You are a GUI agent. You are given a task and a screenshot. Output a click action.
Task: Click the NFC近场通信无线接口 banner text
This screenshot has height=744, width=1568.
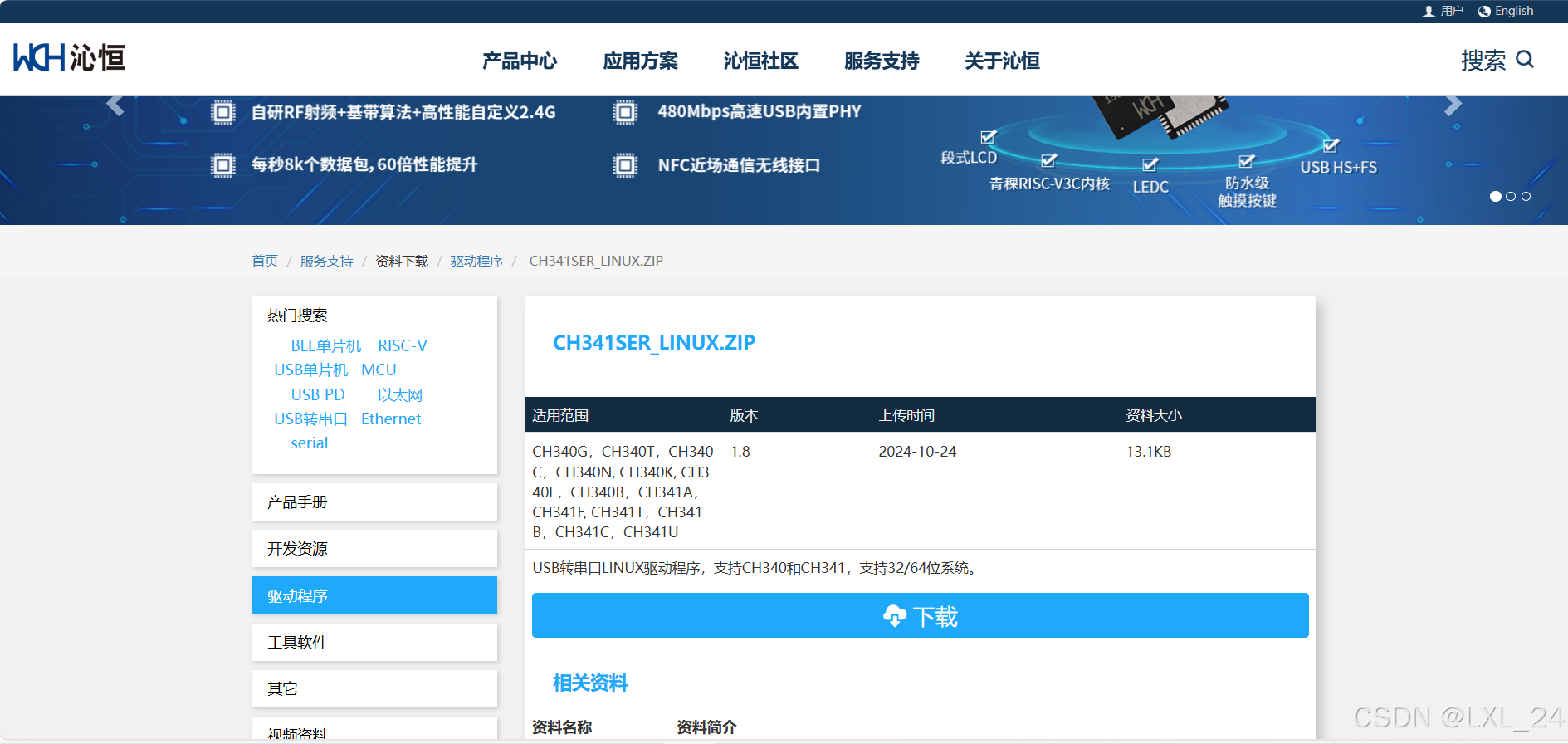pyautogui.click(x=739, y=165)
